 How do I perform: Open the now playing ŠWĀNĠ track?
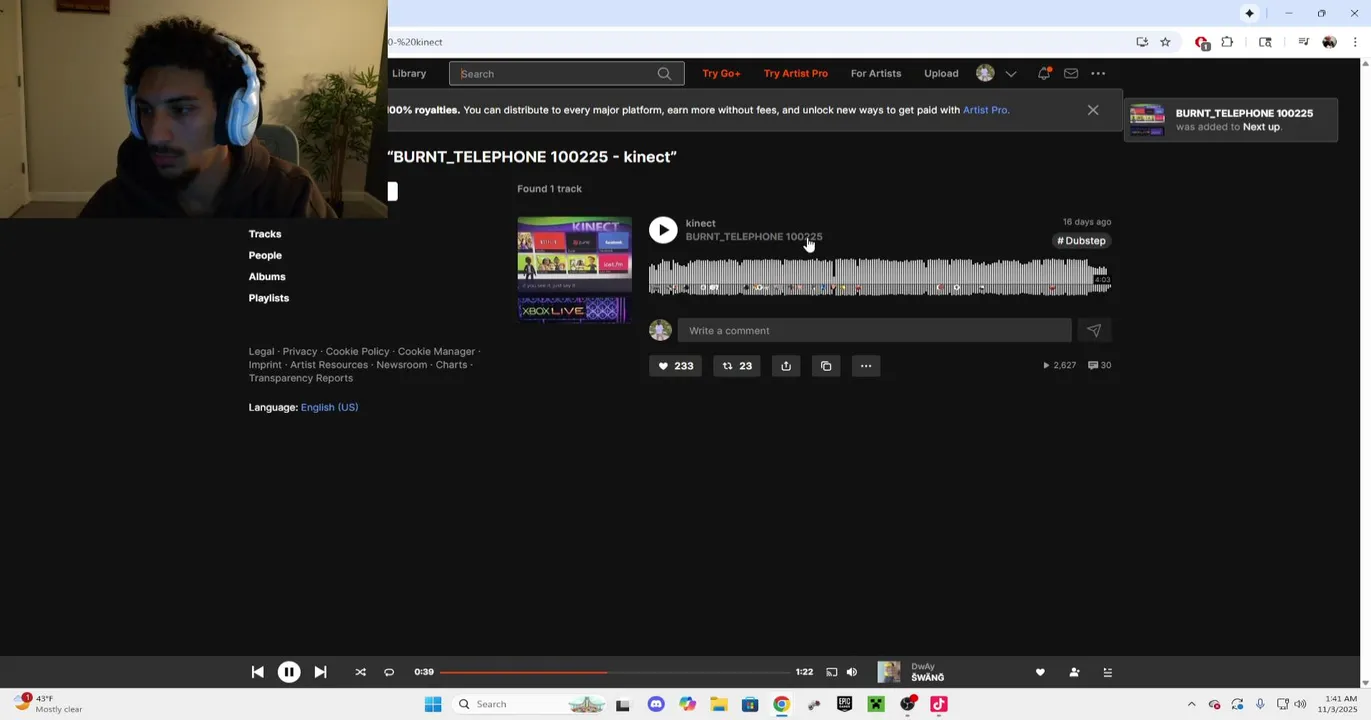tap(927, 678)
